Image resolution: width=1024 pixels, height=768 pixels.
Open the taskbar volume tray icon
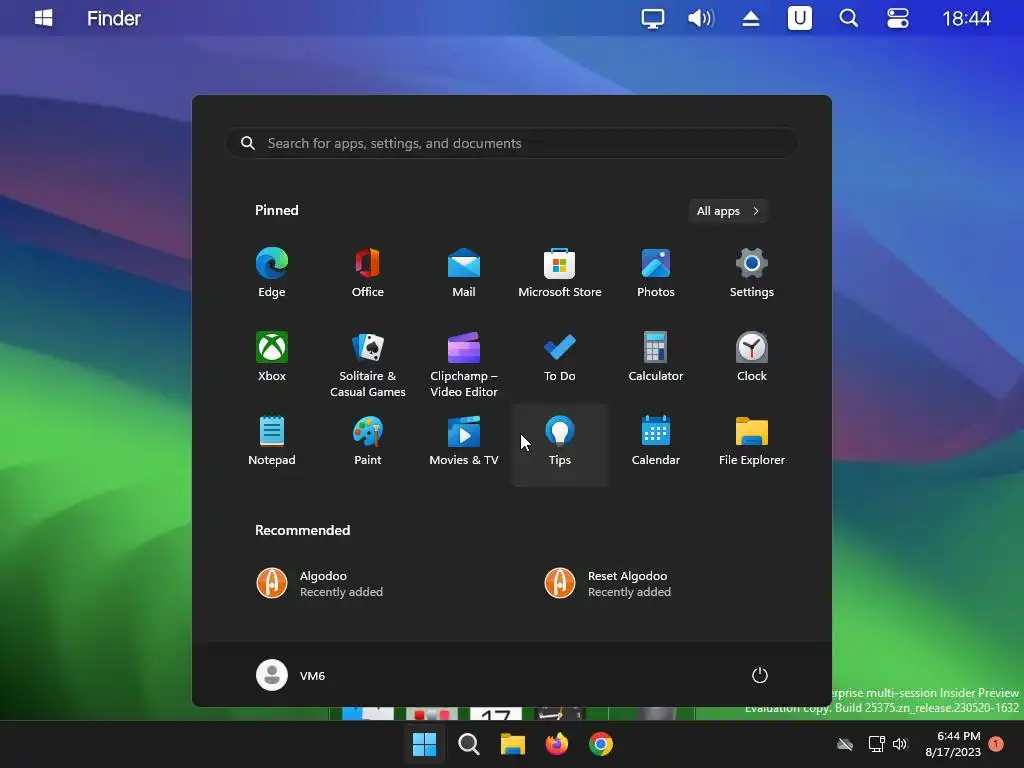tap(900, 744)
